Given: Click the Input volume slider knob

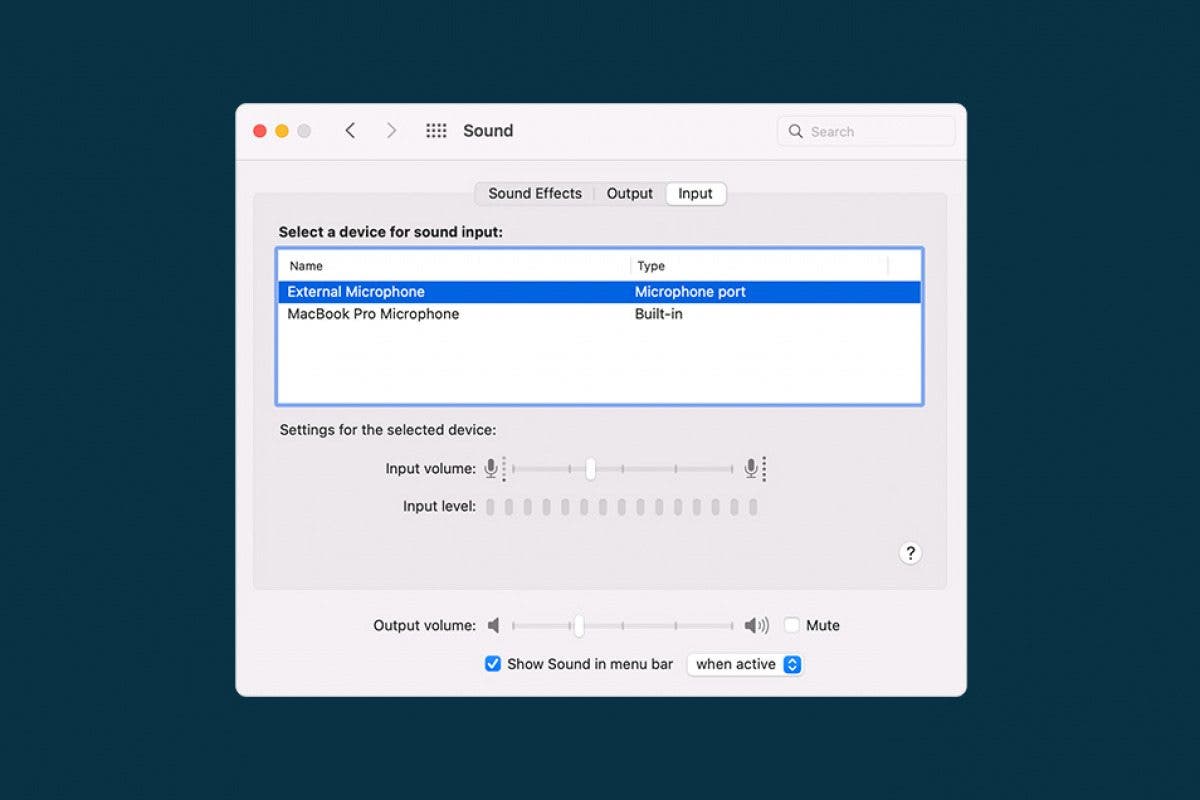Looking at the screenshot, I should click(x=591, y=468).
